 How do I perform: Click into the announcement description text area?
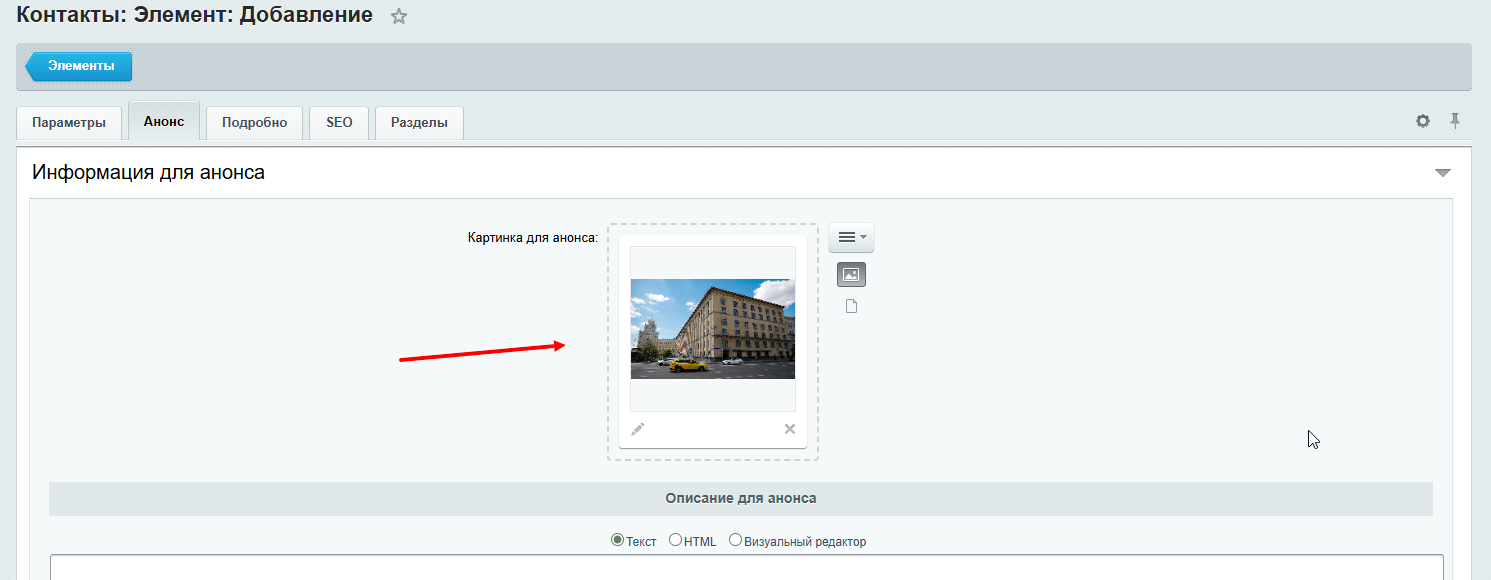[x=746, y=568]
